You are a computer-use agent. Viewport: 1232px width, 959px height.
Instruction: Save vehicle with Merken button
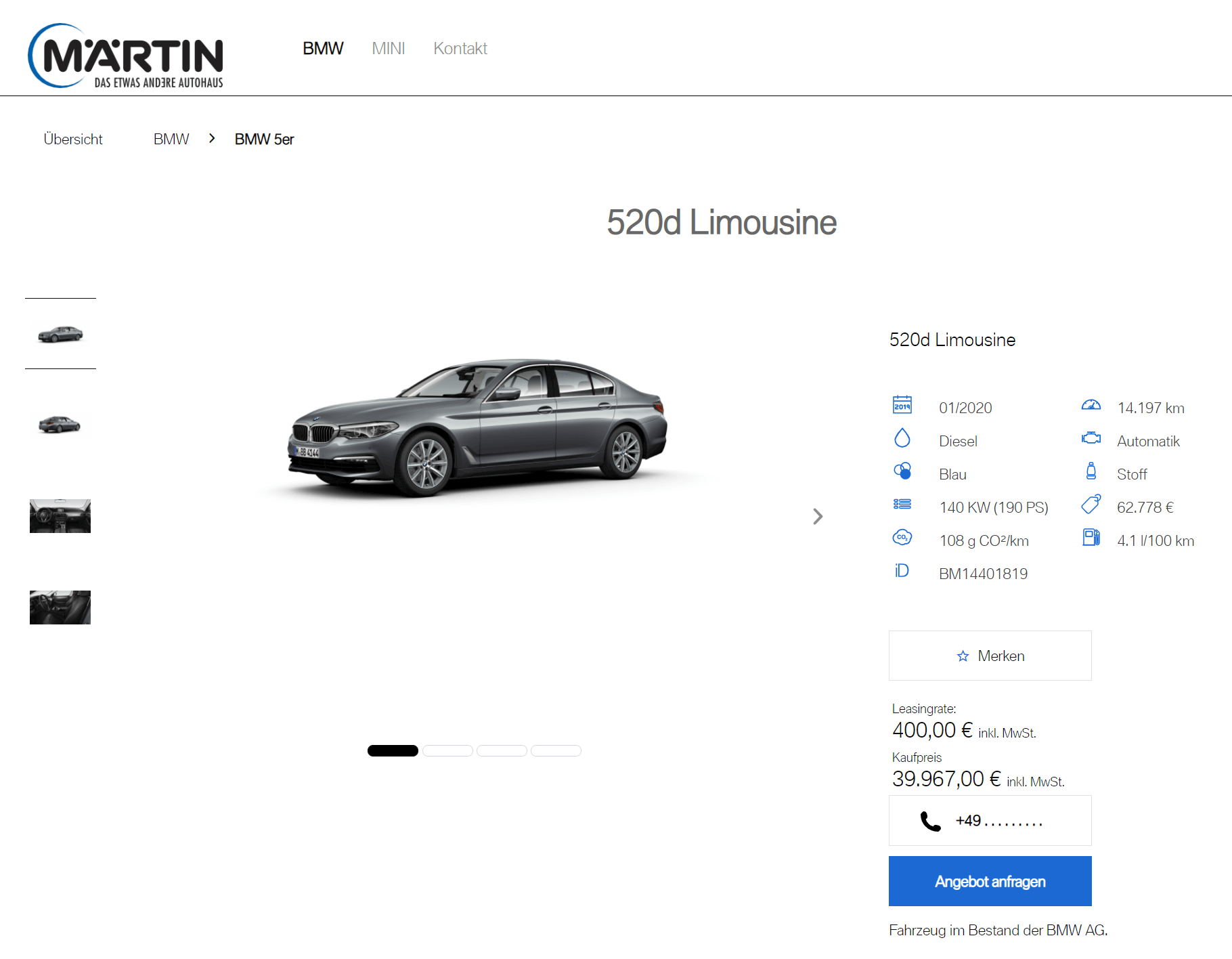[x=990, y=656]
